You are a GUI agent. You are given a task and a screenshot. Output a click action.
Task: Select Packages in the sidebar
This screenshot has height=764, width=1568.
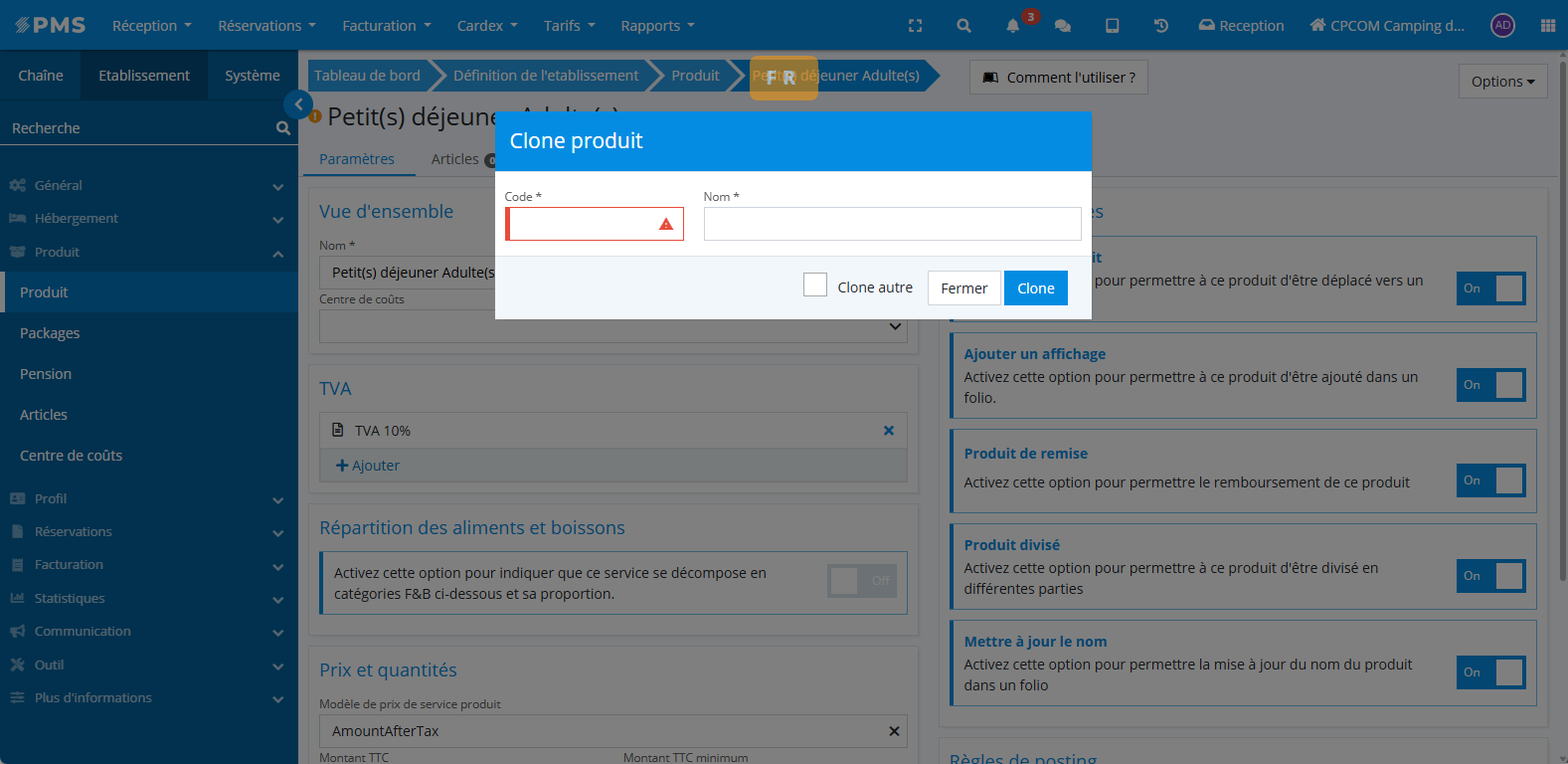pos(50,333)
